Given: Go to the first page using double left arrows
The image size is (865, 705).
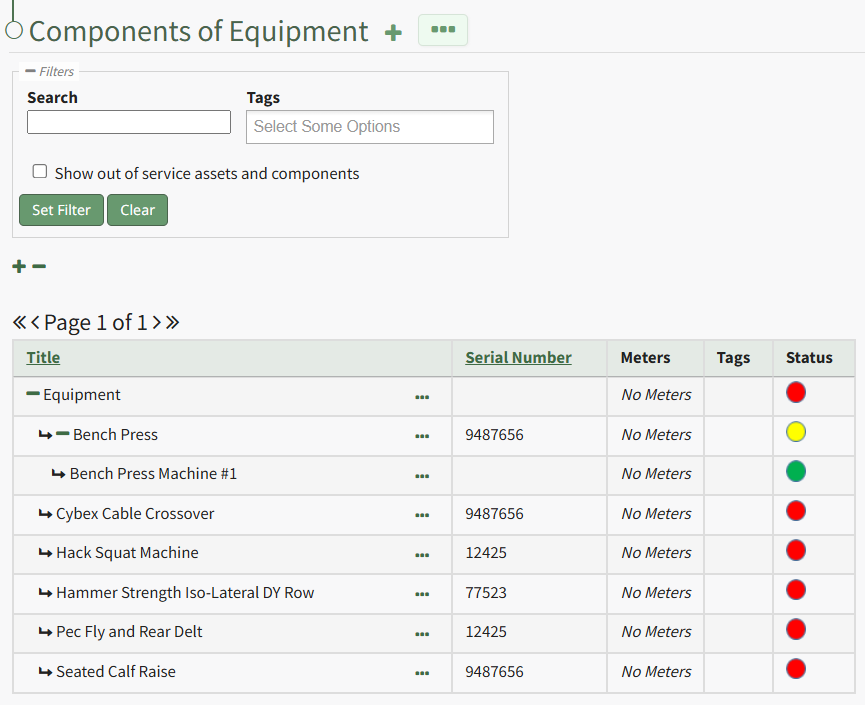Looking at the screenshot, I should [x=19, y=322].
